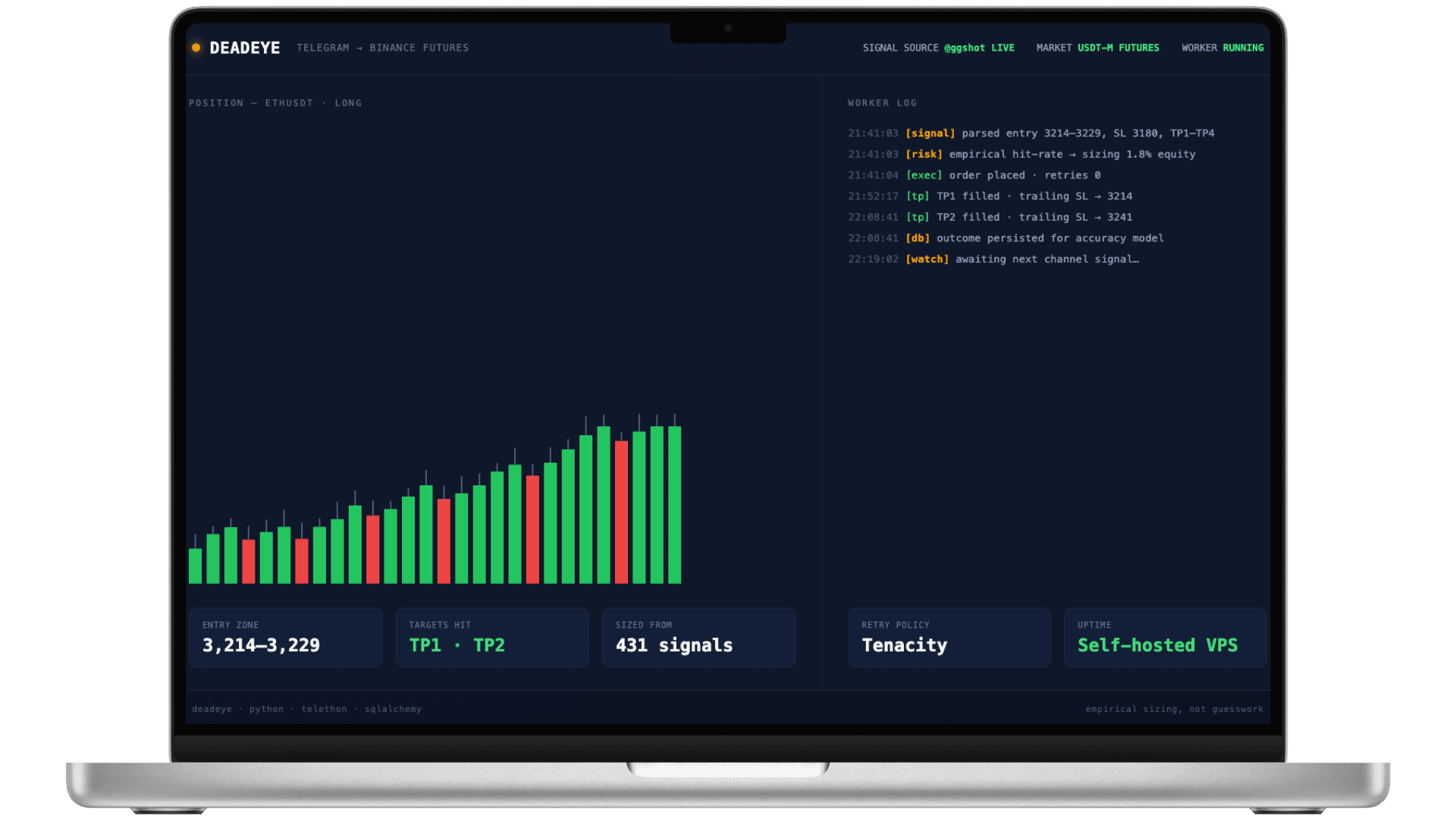
Task: Click the Uptime Self-hosted VPS card
Action: (x=1166, y=637)
